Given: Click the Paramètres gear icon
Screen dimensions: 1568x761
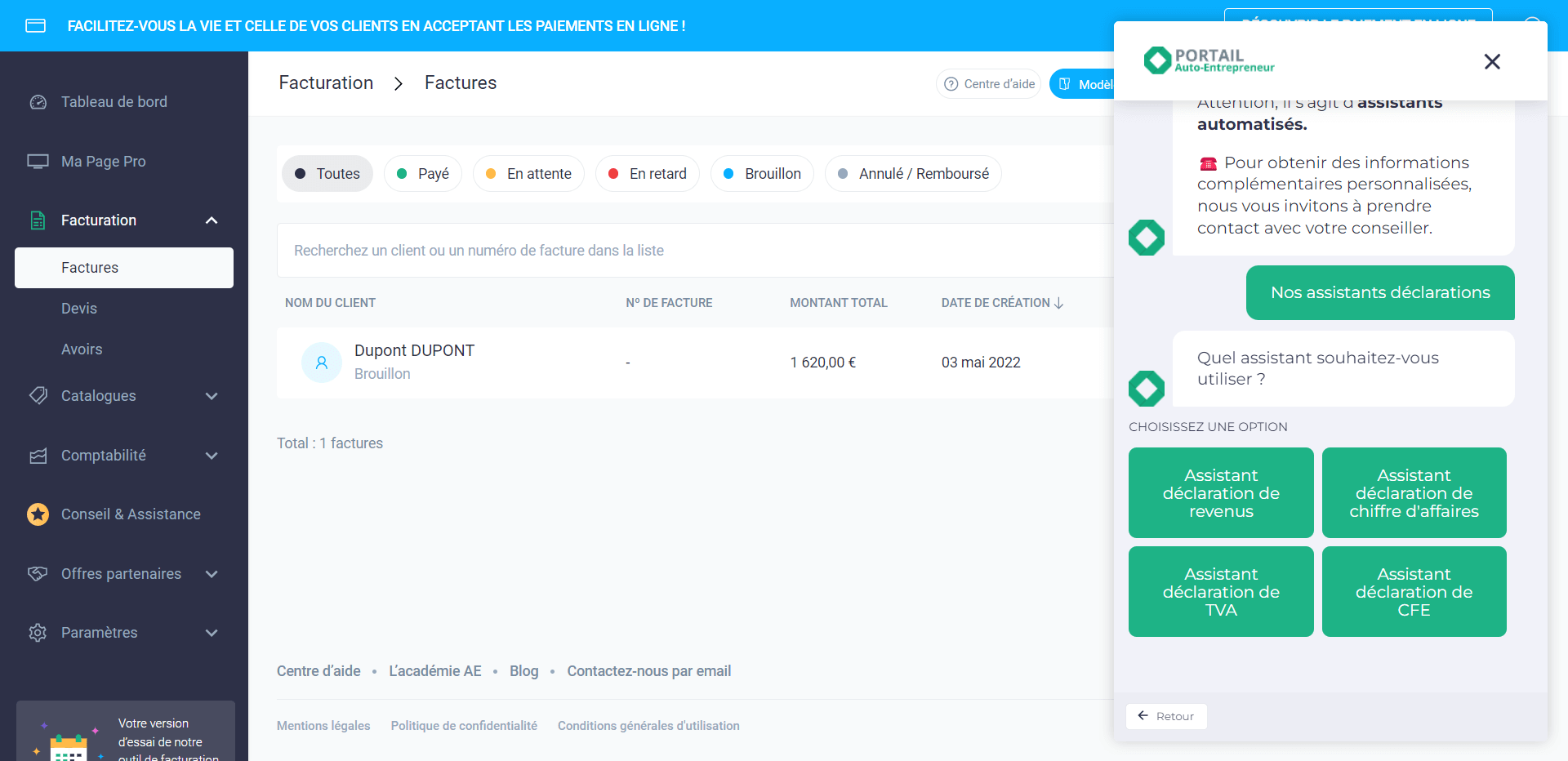Looking at the screenshot, I should coord(38,633).
